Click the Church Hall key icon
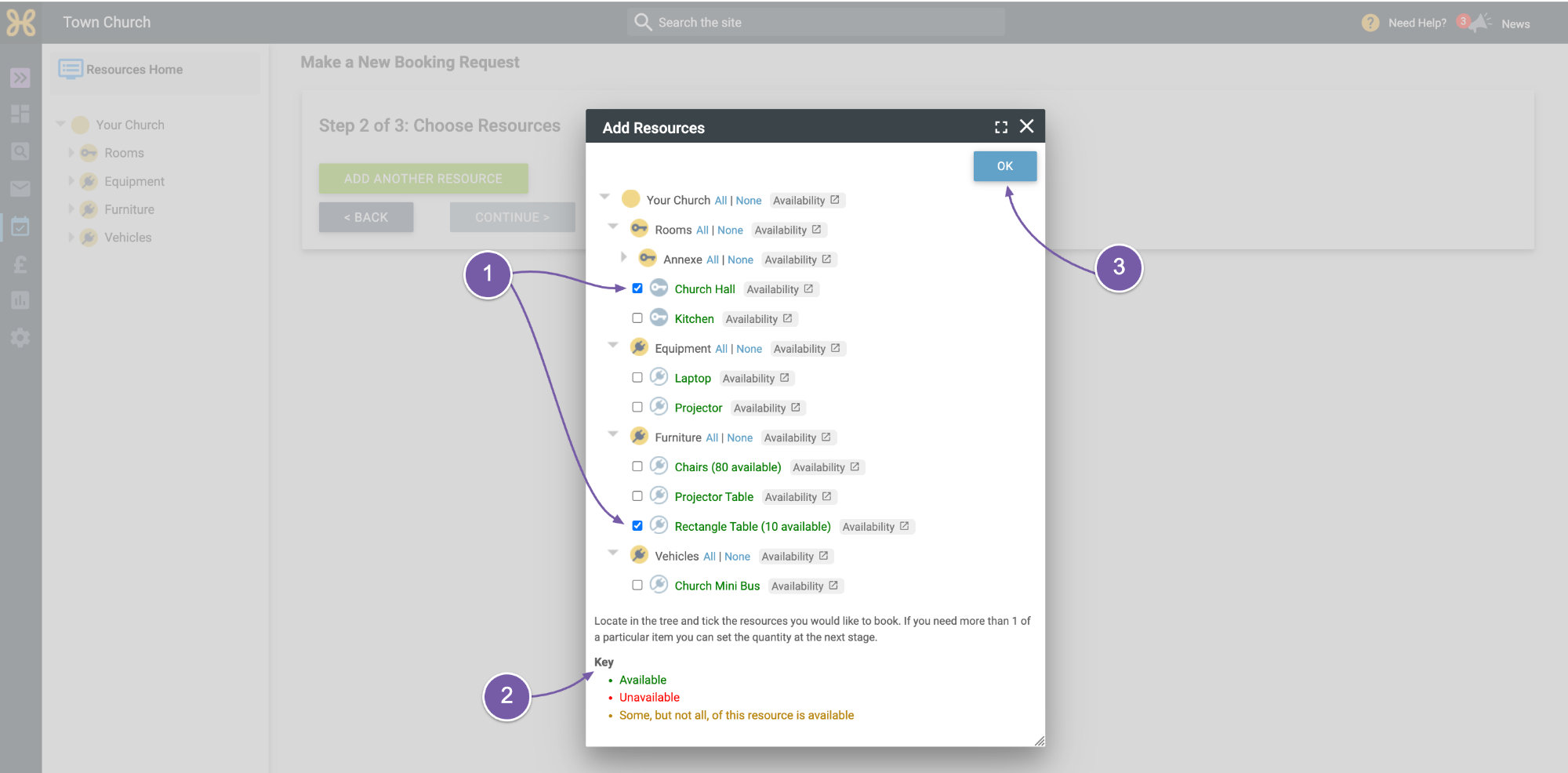This screenshot has height=773, width=1568. click(659, 289)
